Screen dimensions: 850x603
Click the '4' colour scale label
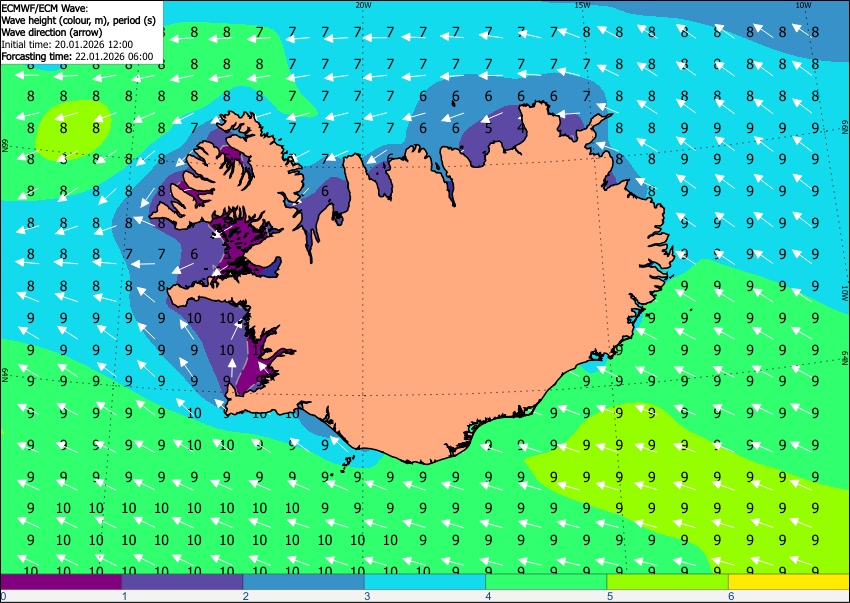(x=489, y=596)
